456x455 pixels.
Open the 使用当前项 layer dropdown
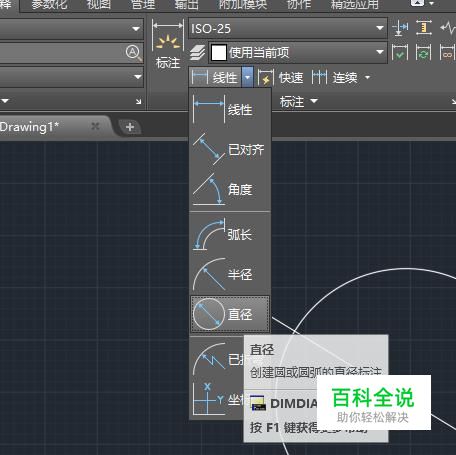(x=298, y=52)
